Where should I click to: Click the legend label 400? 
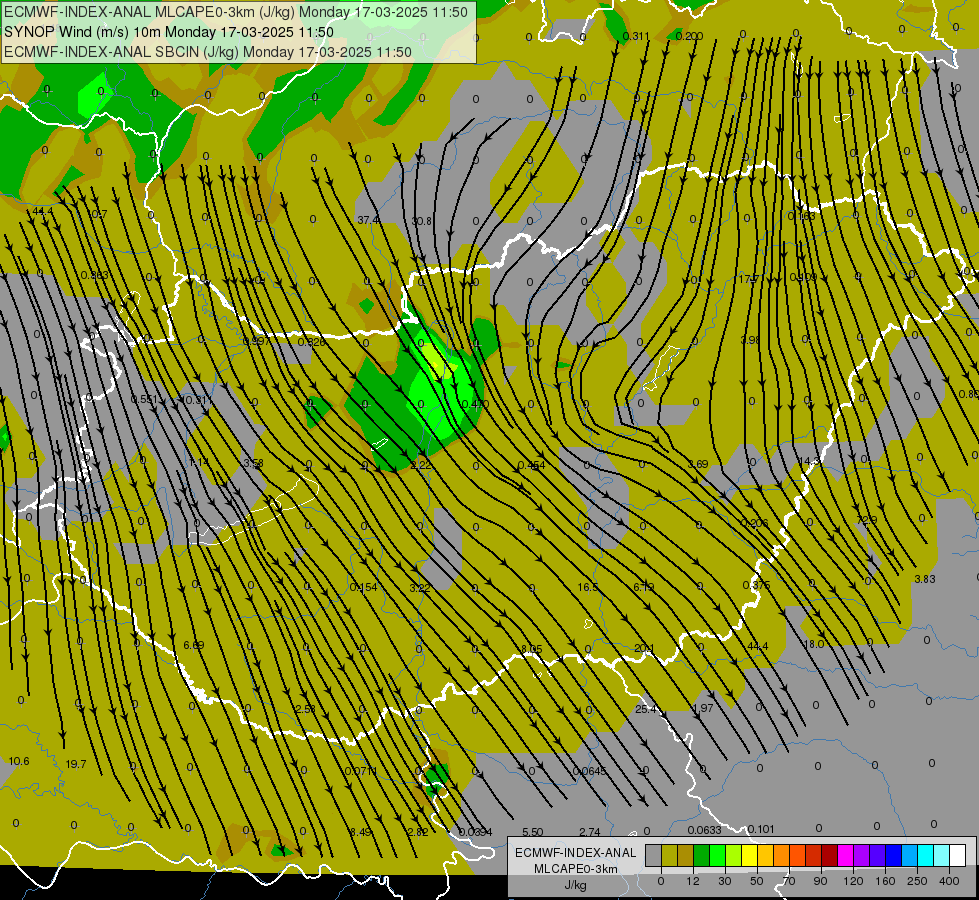click(949, 881)
